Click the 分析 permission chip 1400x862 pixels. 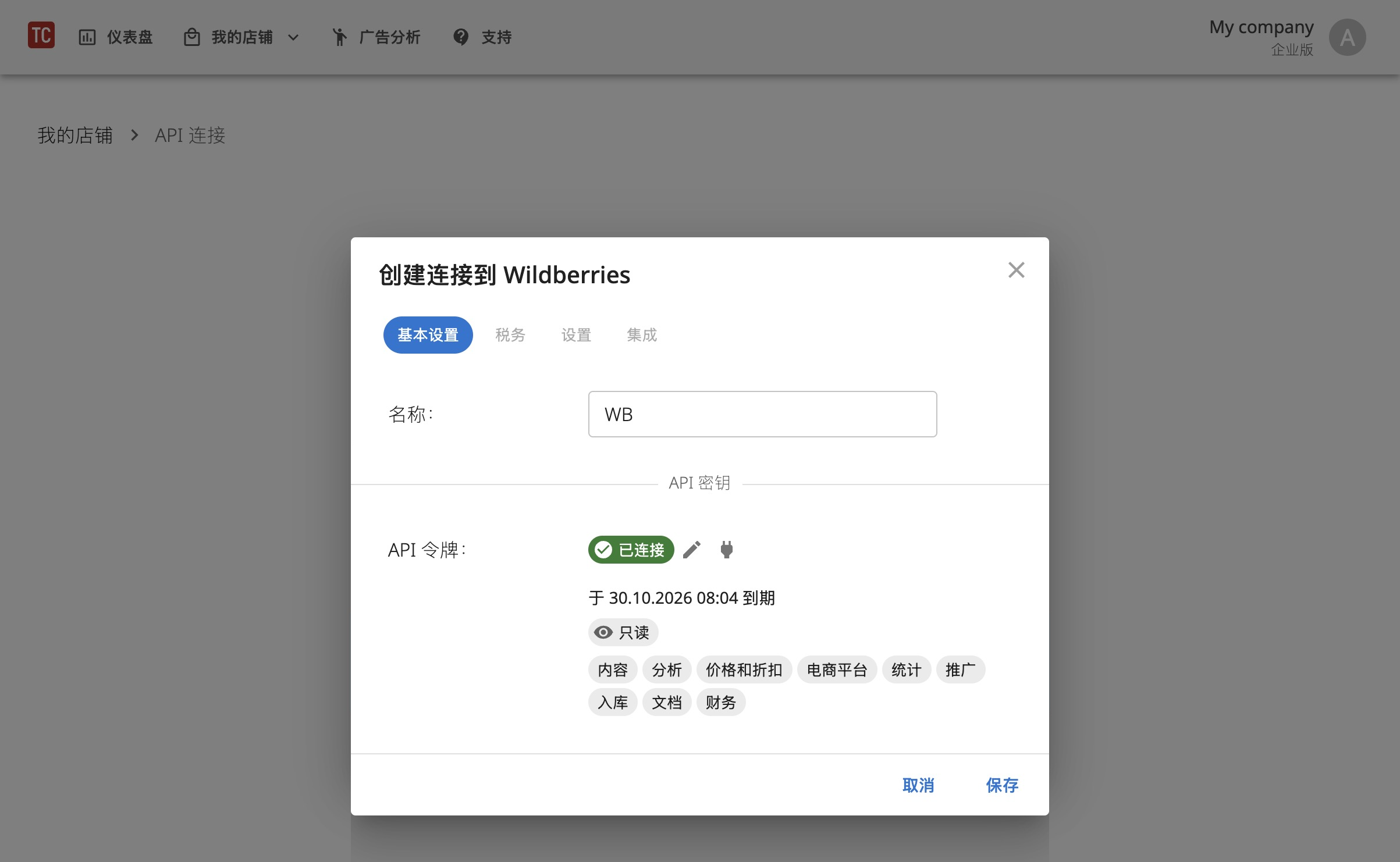click(667, 669)
